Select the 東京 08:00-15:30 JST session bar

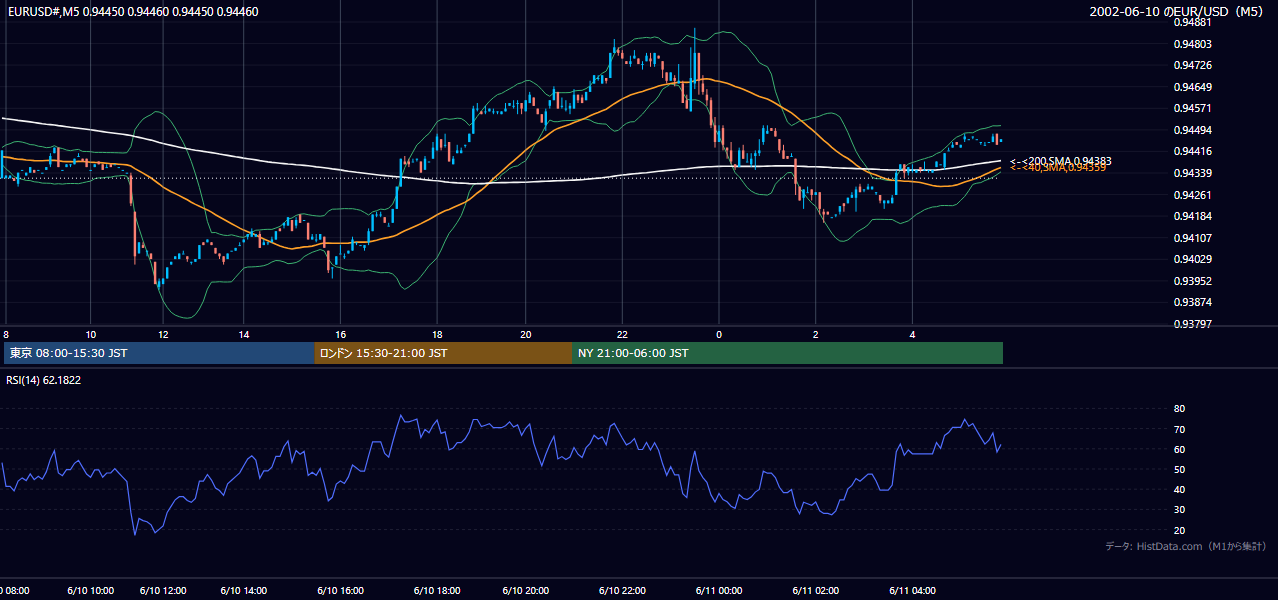[x=159, y=353]
